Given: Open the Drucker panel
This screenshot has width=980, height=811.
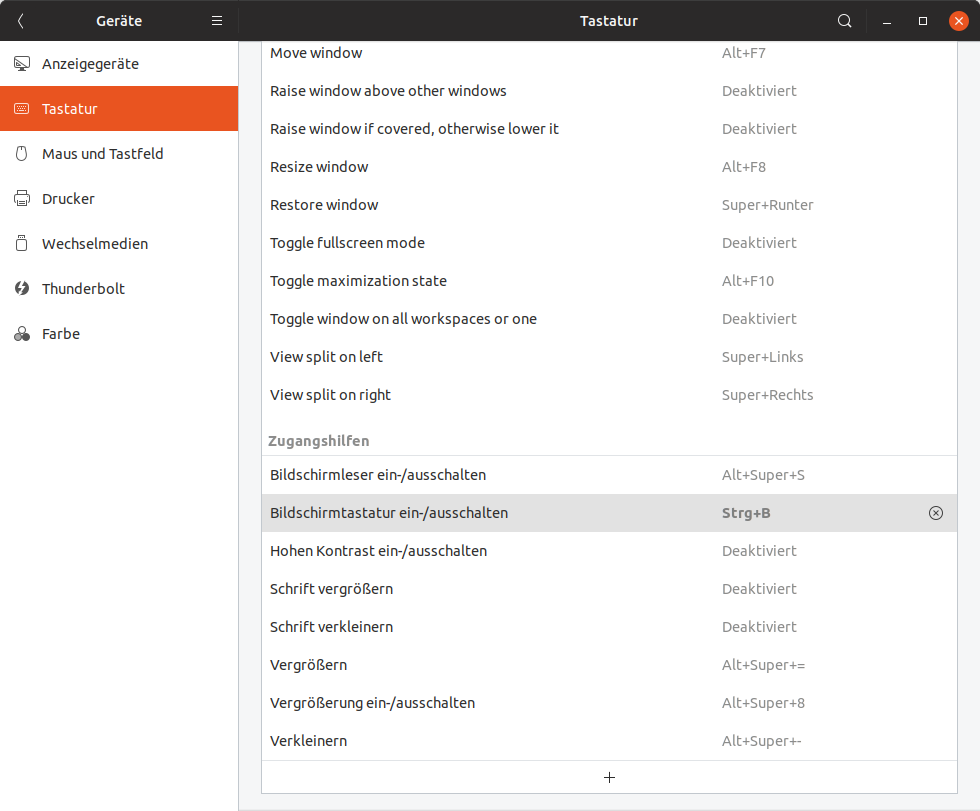Looking at the screenshot, I should (x=119, y=199).
